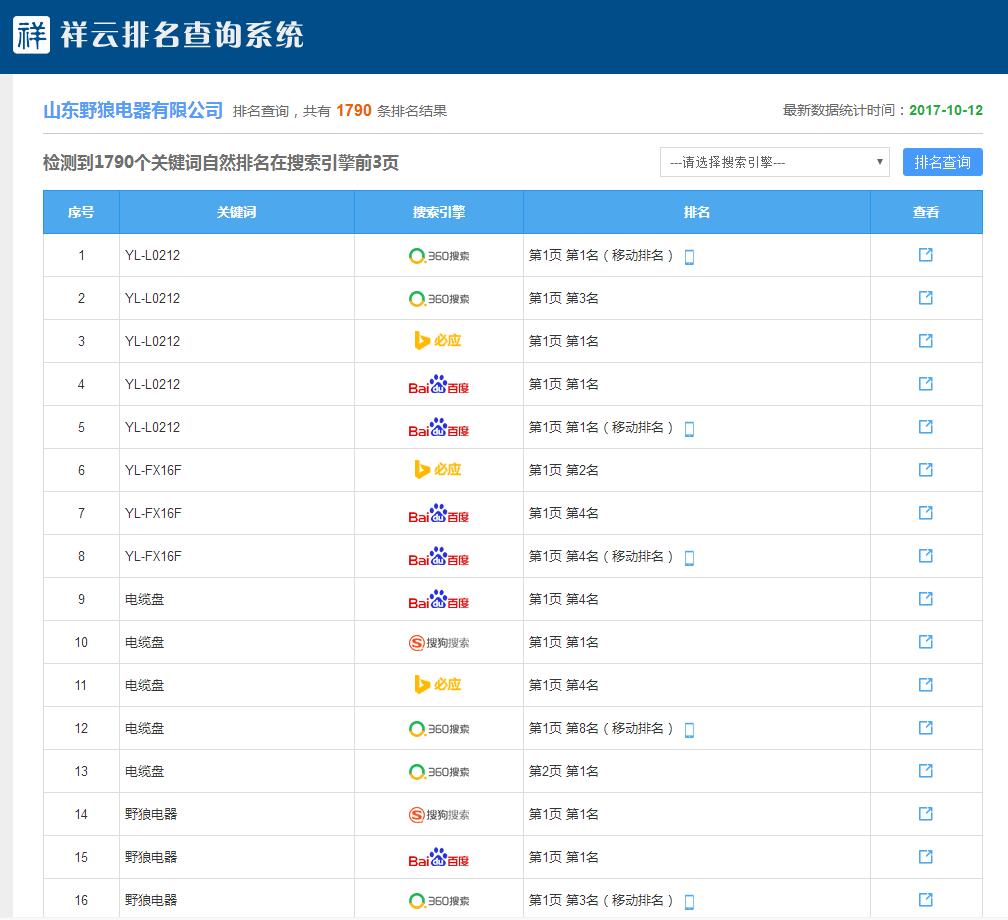Open view icon for row 6 YL-FX16F

pos(926,470)
